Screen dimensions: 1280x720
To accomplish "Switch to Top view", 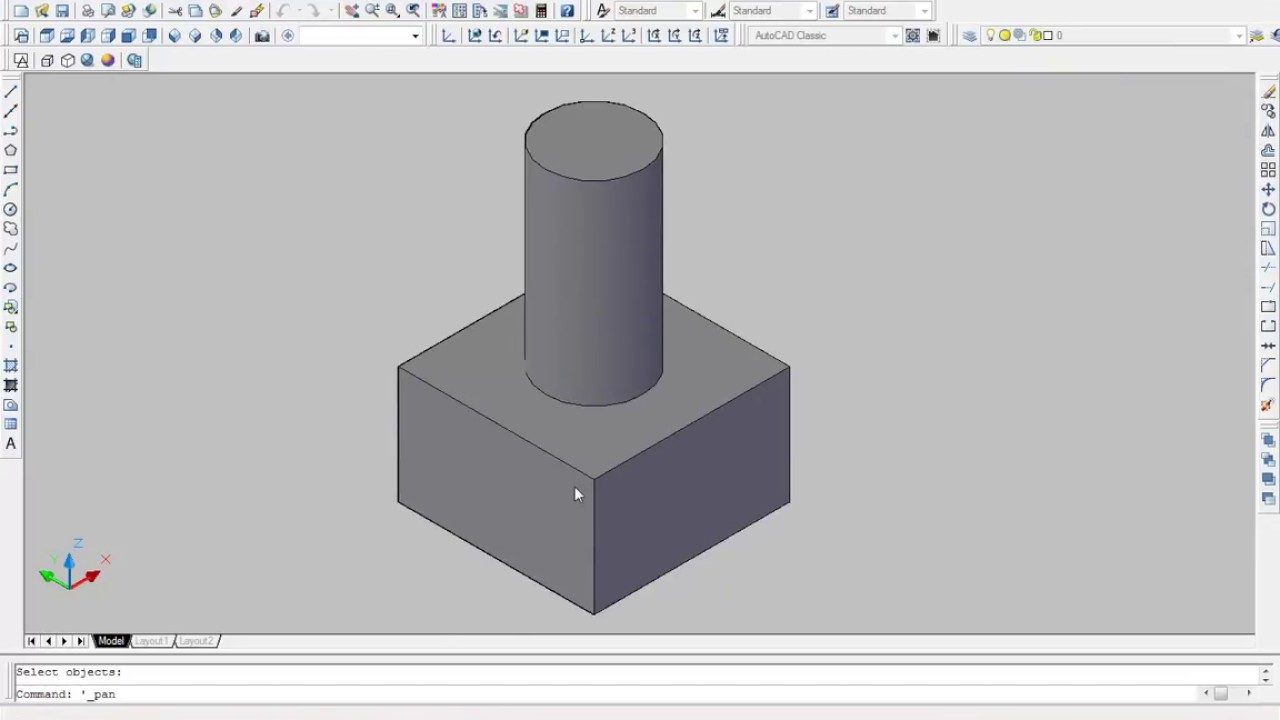I will pyautogui.click(x=47, y=36).
